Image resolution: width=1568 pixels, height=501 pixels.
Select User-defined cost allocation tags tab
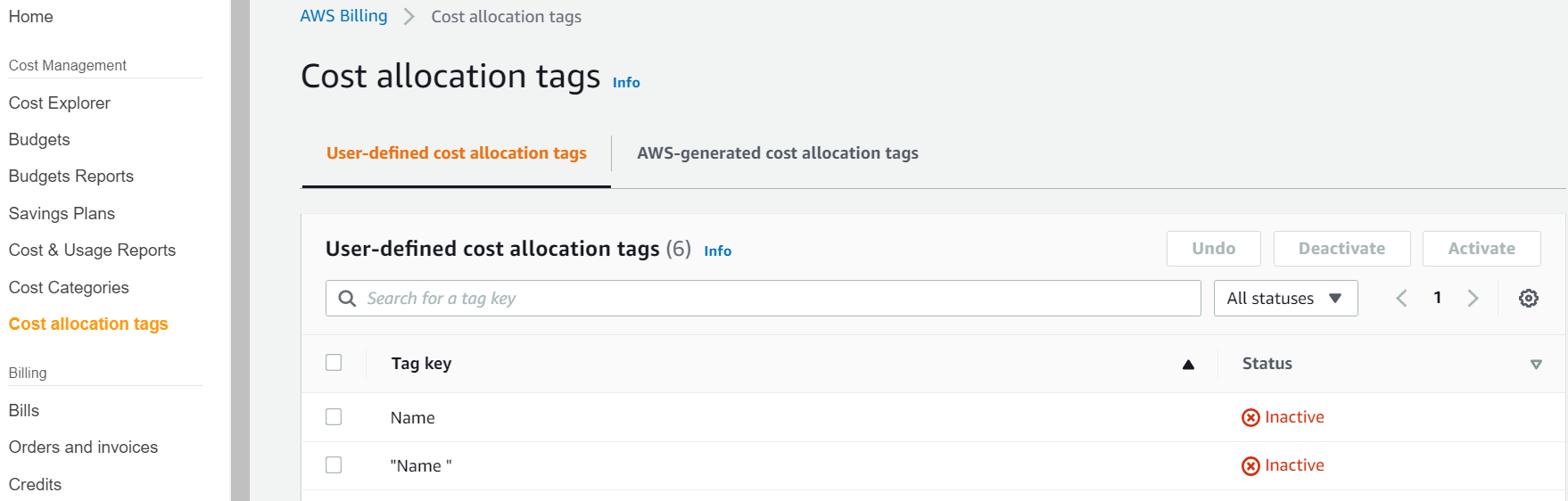point(456,153)
